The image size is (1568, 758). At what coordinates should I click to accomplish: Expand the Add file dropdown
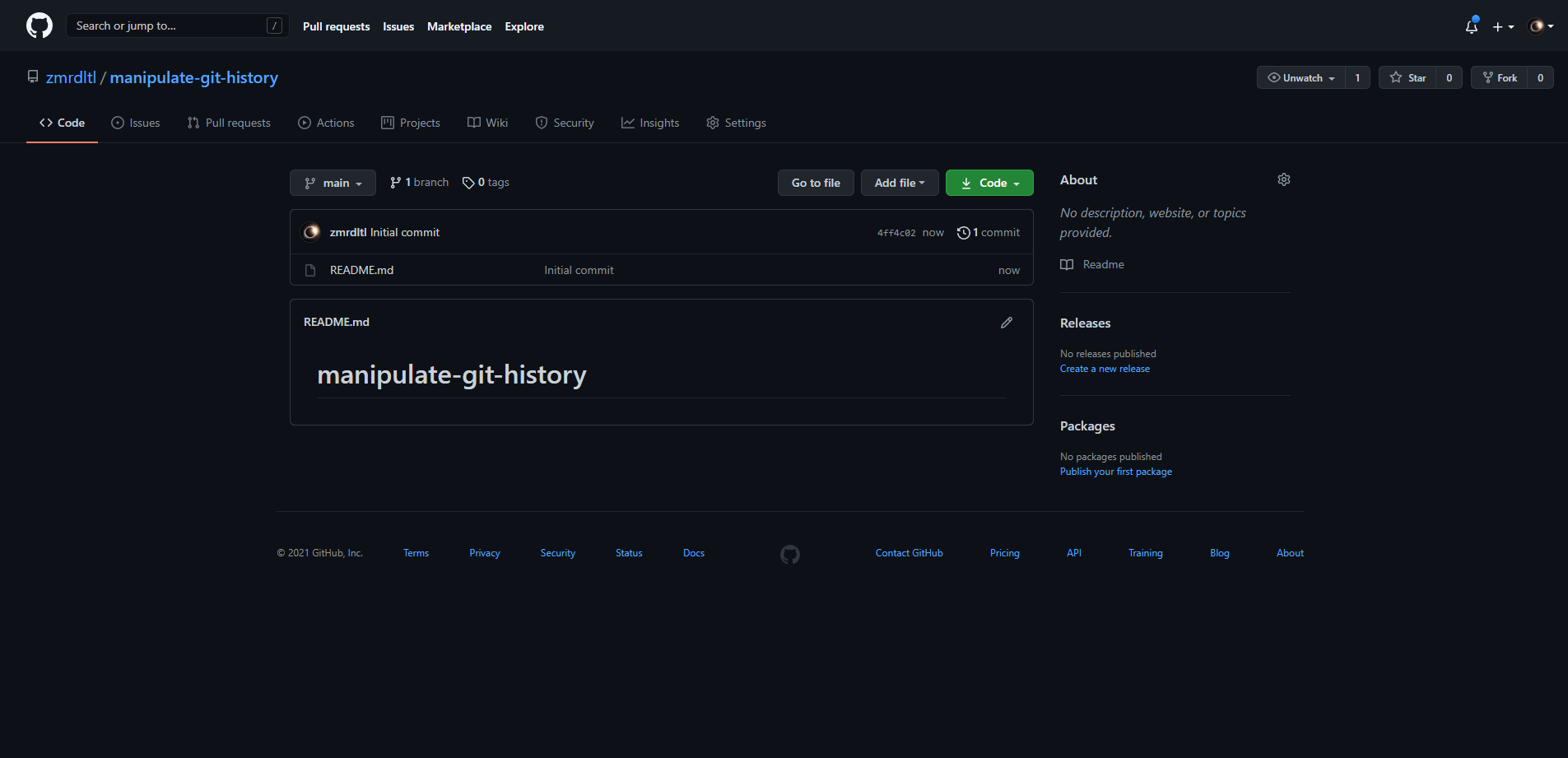pyautogui.click(x=900, y=183)
